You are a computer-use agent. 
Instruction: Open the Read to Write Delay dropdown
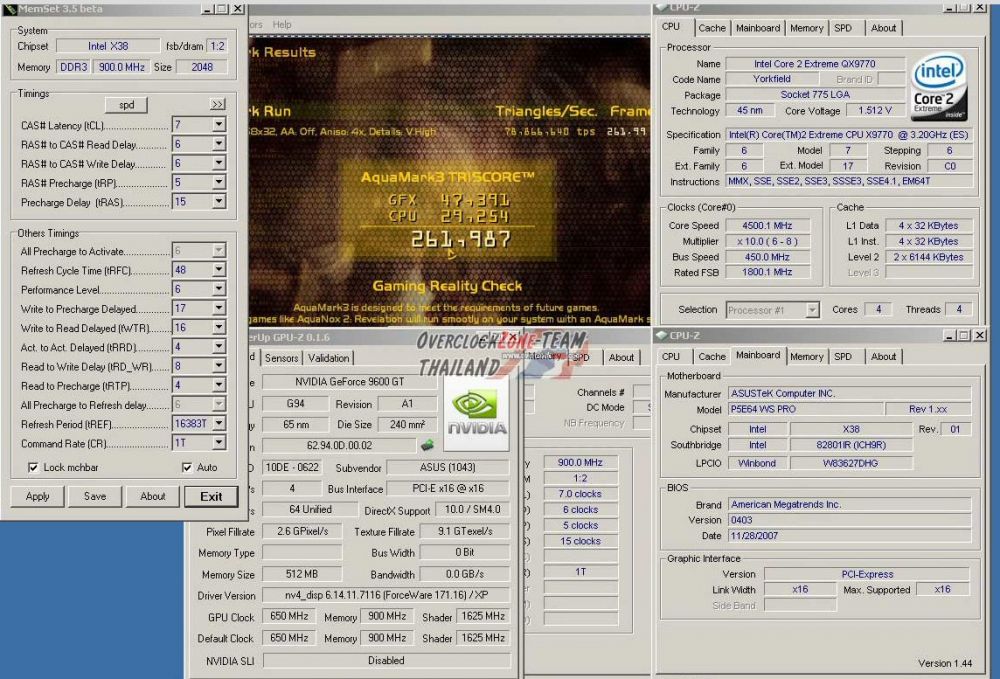click(219, 366)
